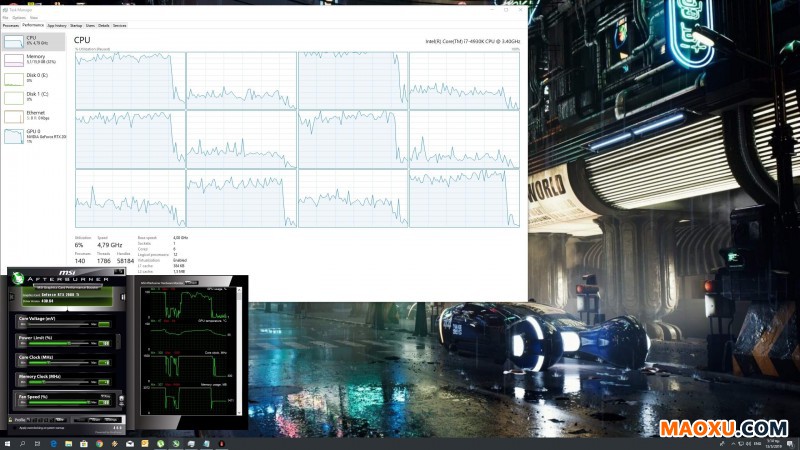Select GPU 0 in the performance sidebar
The height and width of the screenshot is (450, 800).
[x=34, y=136]
